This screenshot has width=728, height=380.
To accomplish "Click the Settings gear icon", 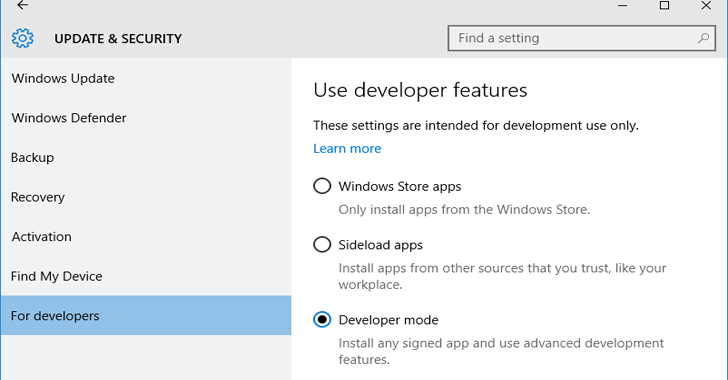I will tap(23, 38).
